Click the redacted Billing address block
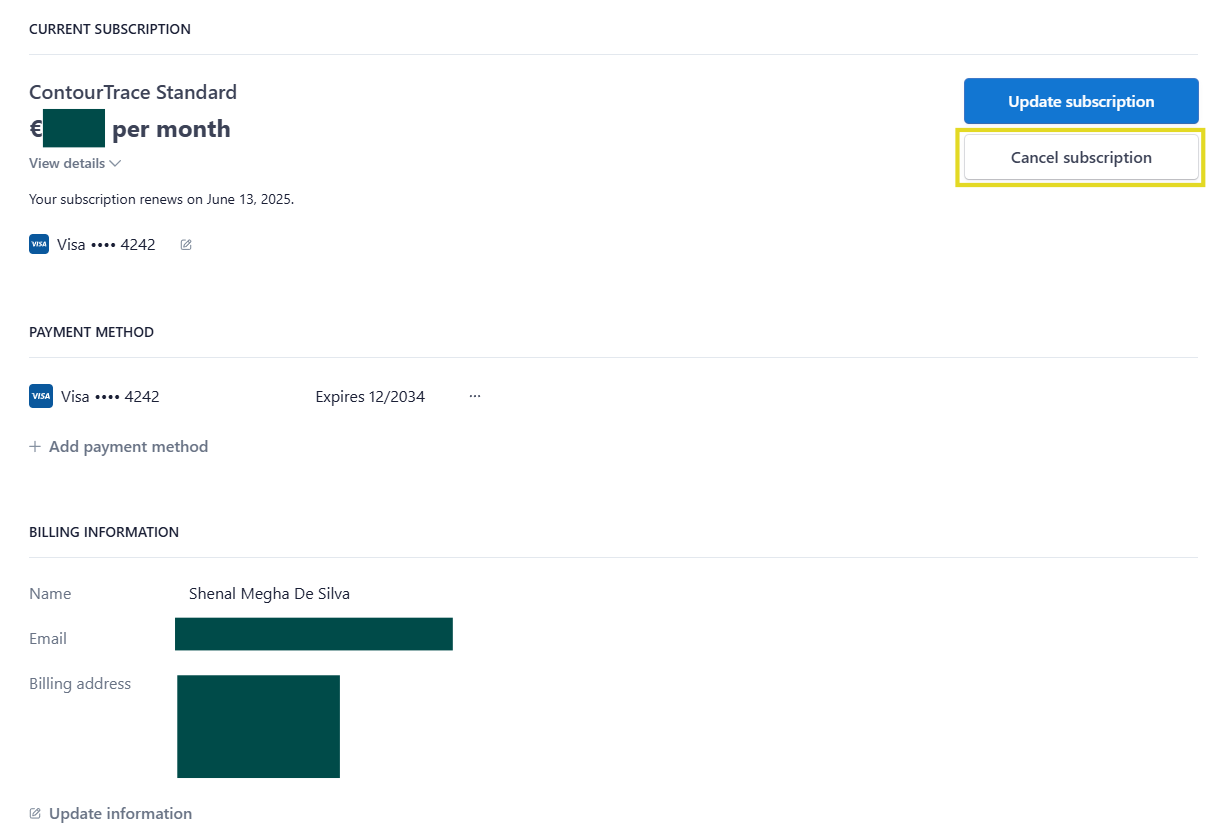 (258, 726)
